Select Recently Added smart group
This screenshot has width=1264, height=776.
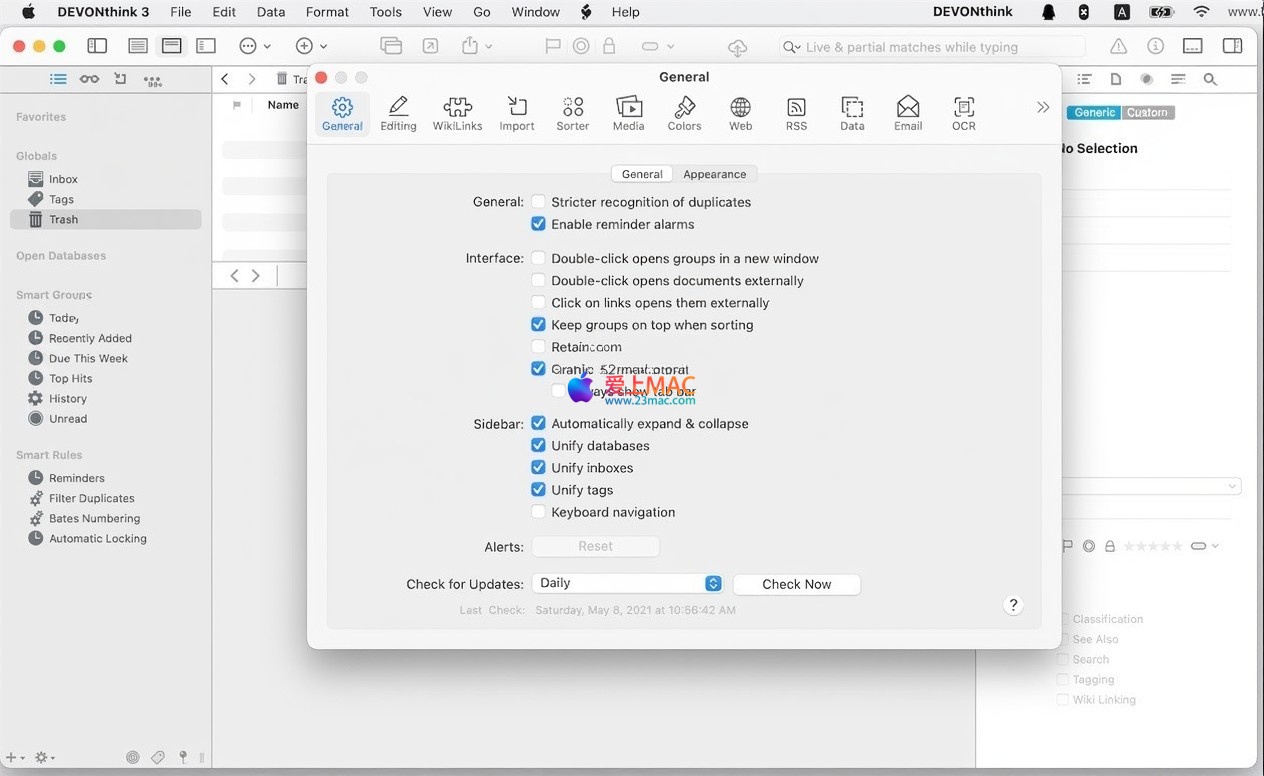pyautogui.click(x=90, y=338)
